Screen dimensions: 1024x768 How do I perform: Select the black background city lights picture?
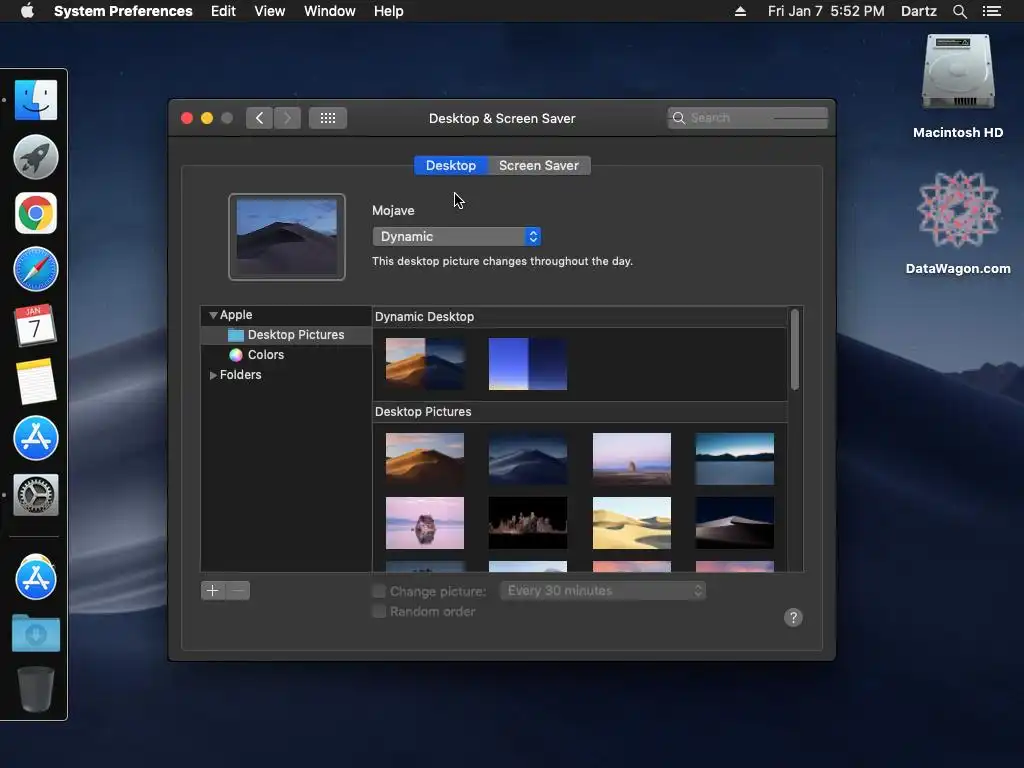pyautogui.click(x=528, y=522)
